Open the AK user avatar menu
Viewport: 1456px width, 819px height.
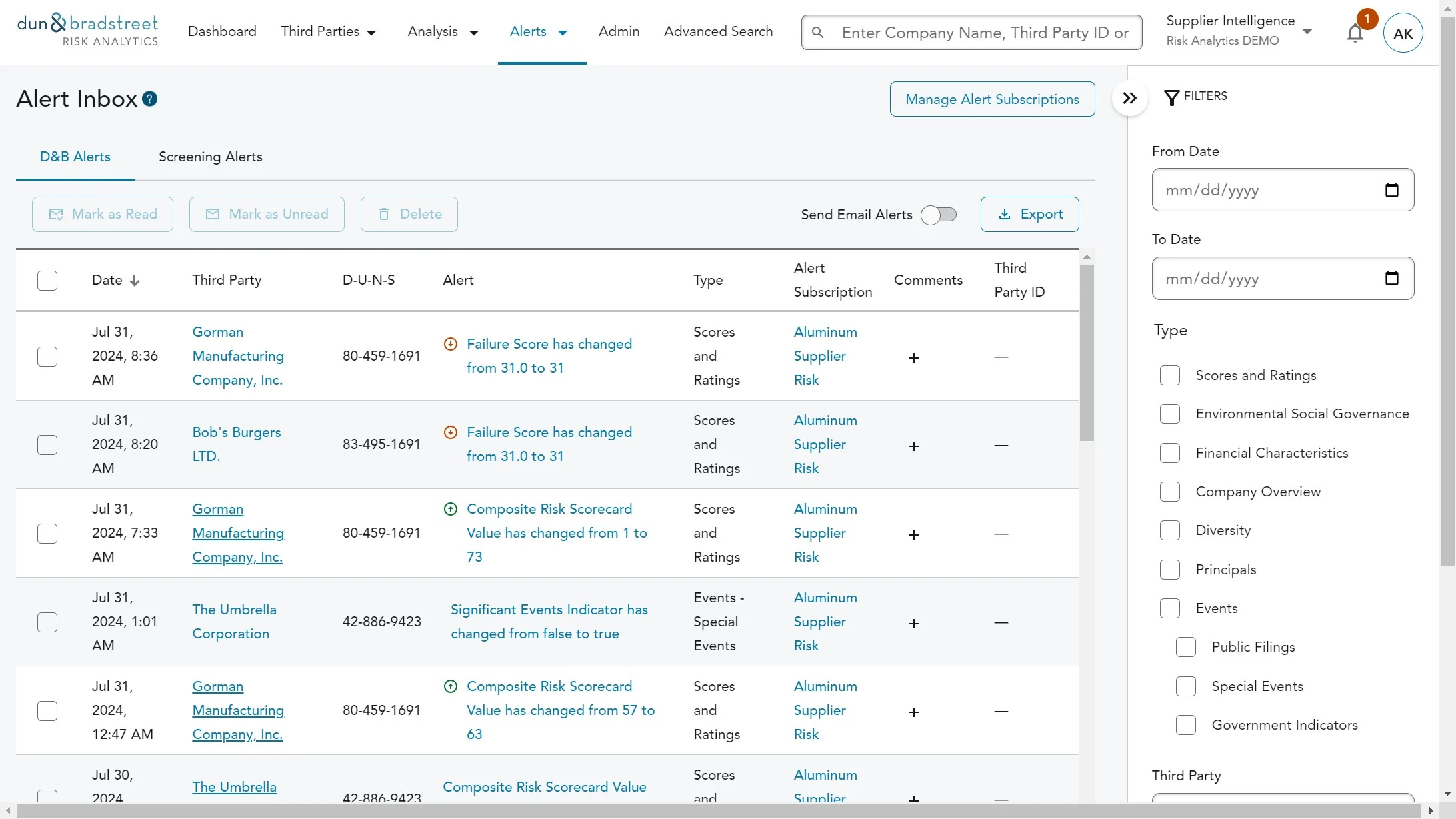point(1403,33)
